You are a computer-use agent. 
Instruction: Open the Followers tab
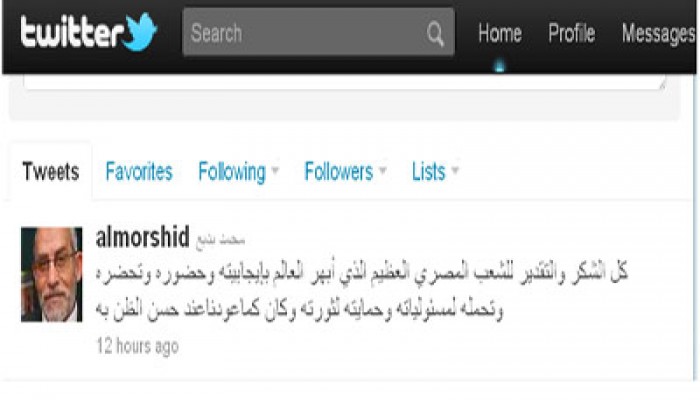(338, 171)
